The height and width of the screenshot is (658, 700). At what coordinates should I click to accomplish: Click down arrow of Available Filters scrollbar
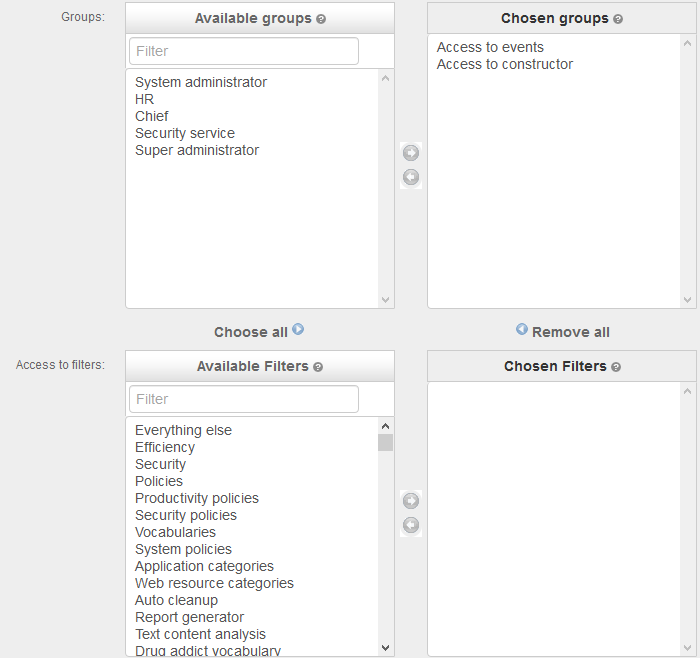pos(386,648)
